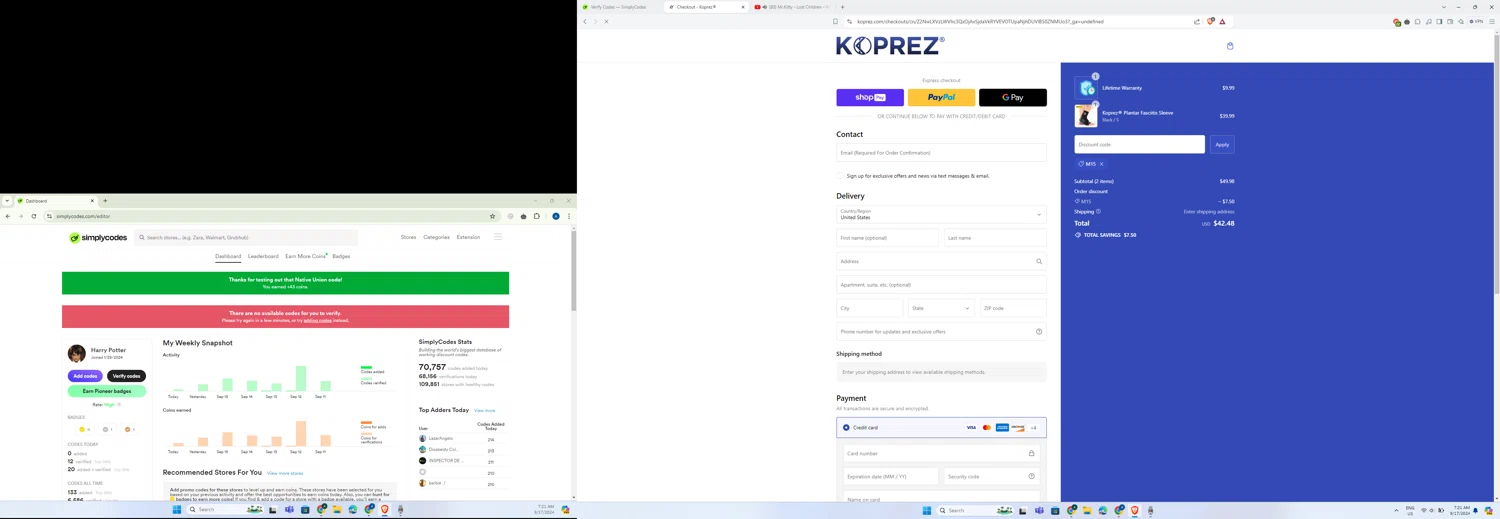Image resolution: width=1500 pixels, height=519 pixels.
Task: Open Categories in SimplyCodes header
Action: click(x=436, y=237)
